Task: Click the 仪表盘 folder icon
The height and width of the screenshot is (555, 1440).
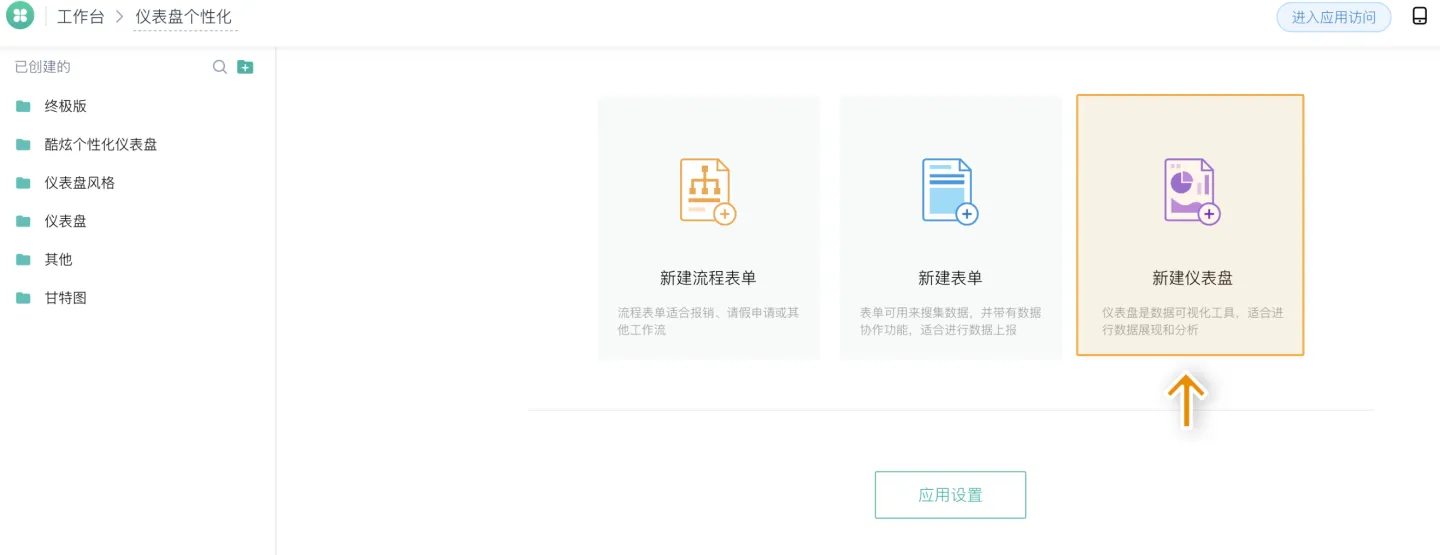Action: pos(23,221)
